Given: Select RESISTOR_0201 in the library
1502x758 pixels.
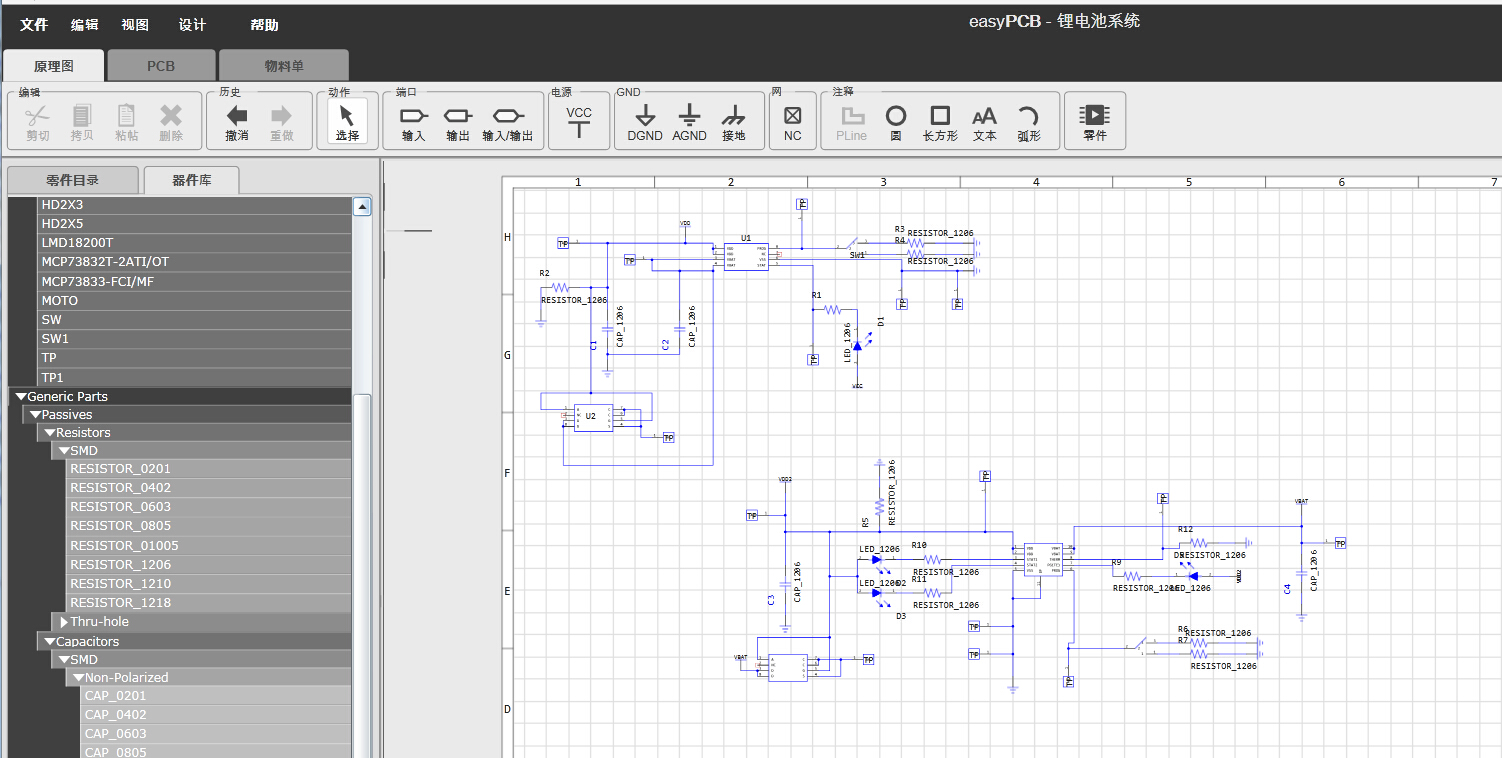Looking at the screenshot, I should (x=209, y=469).
